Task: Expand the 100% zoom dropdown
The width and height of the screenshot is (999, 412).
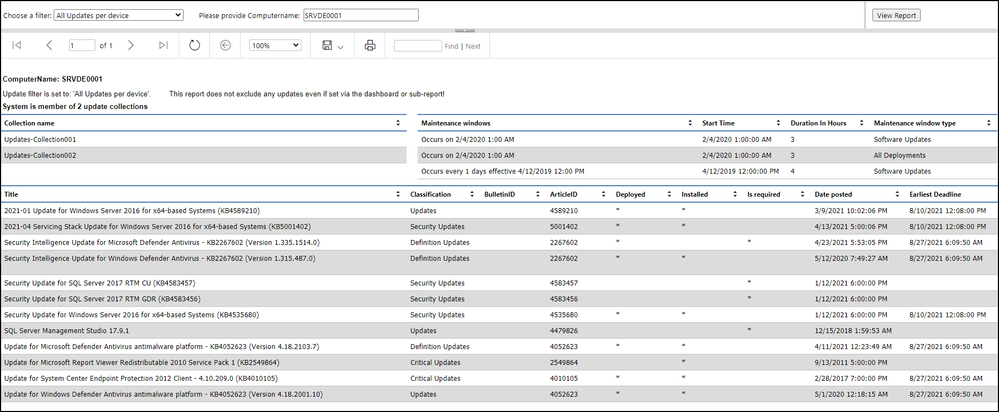Action: pos(277,46)
